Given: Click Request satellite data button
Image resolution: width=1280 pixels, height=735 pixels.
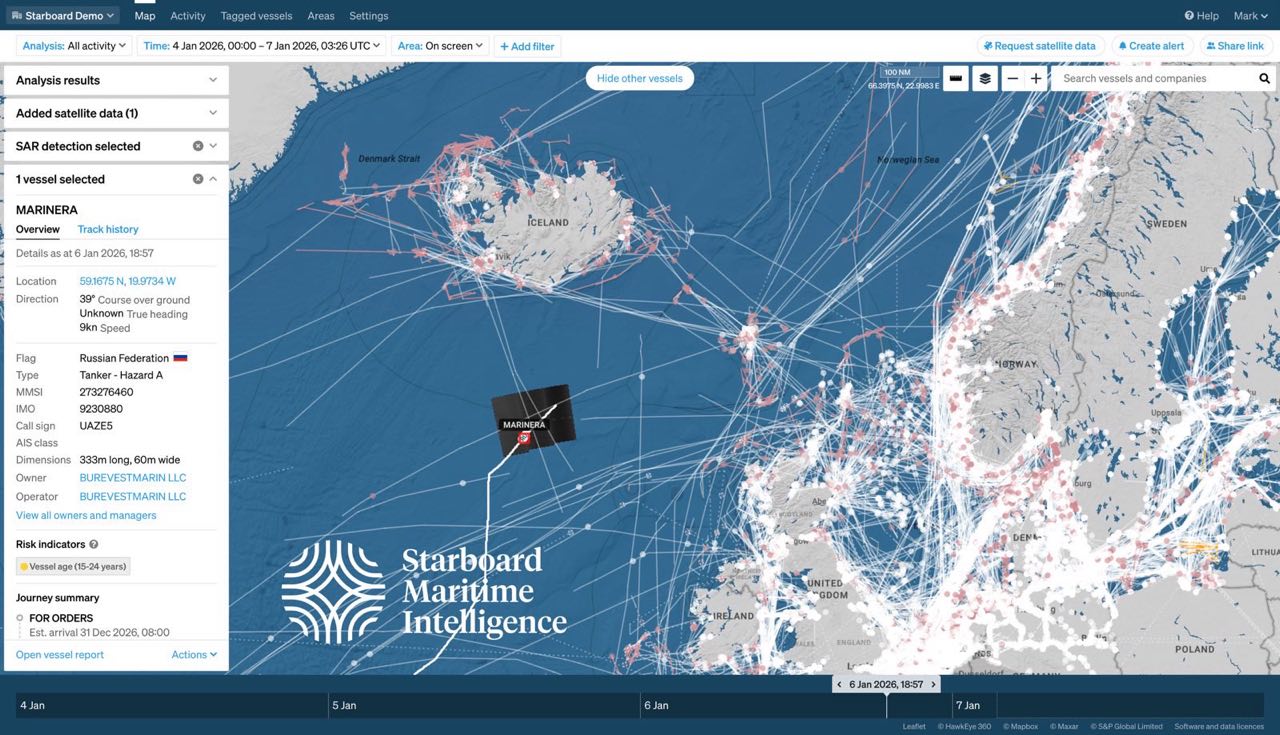Looking at the screenshot, I should [x=1040, y=46].
